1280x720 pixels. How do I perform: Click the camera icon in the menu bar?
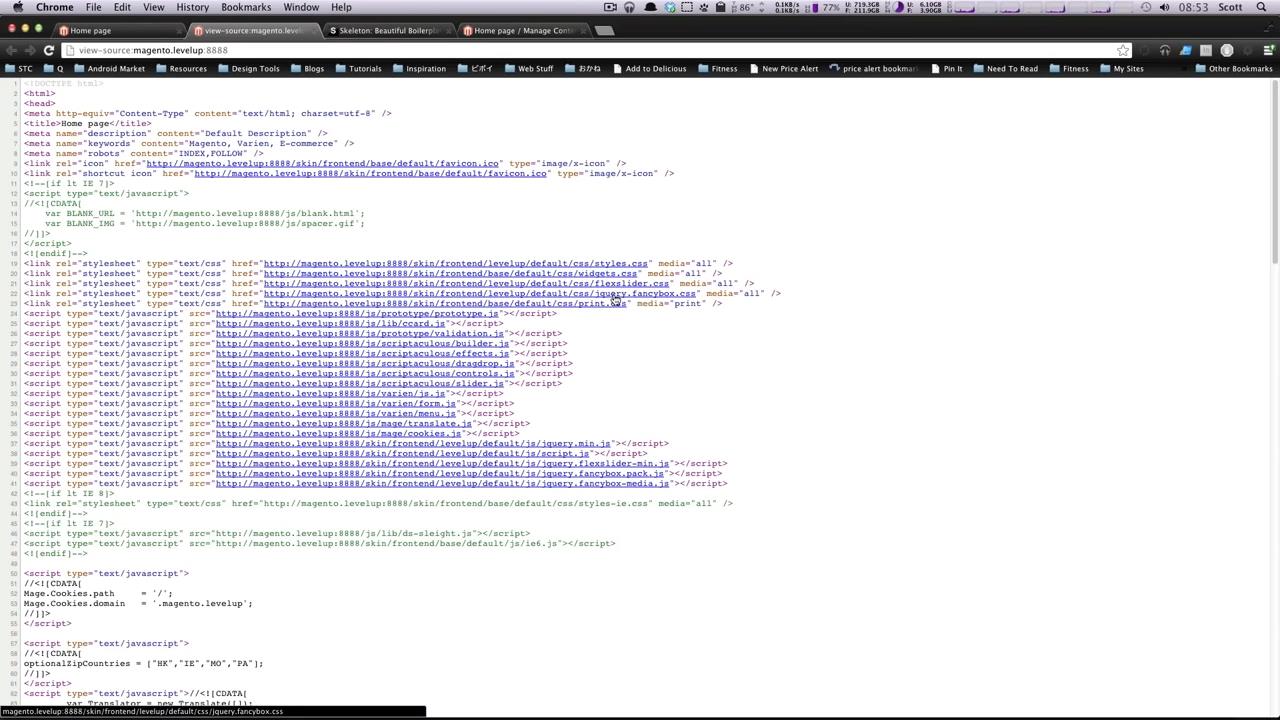[x=610, y=7]
